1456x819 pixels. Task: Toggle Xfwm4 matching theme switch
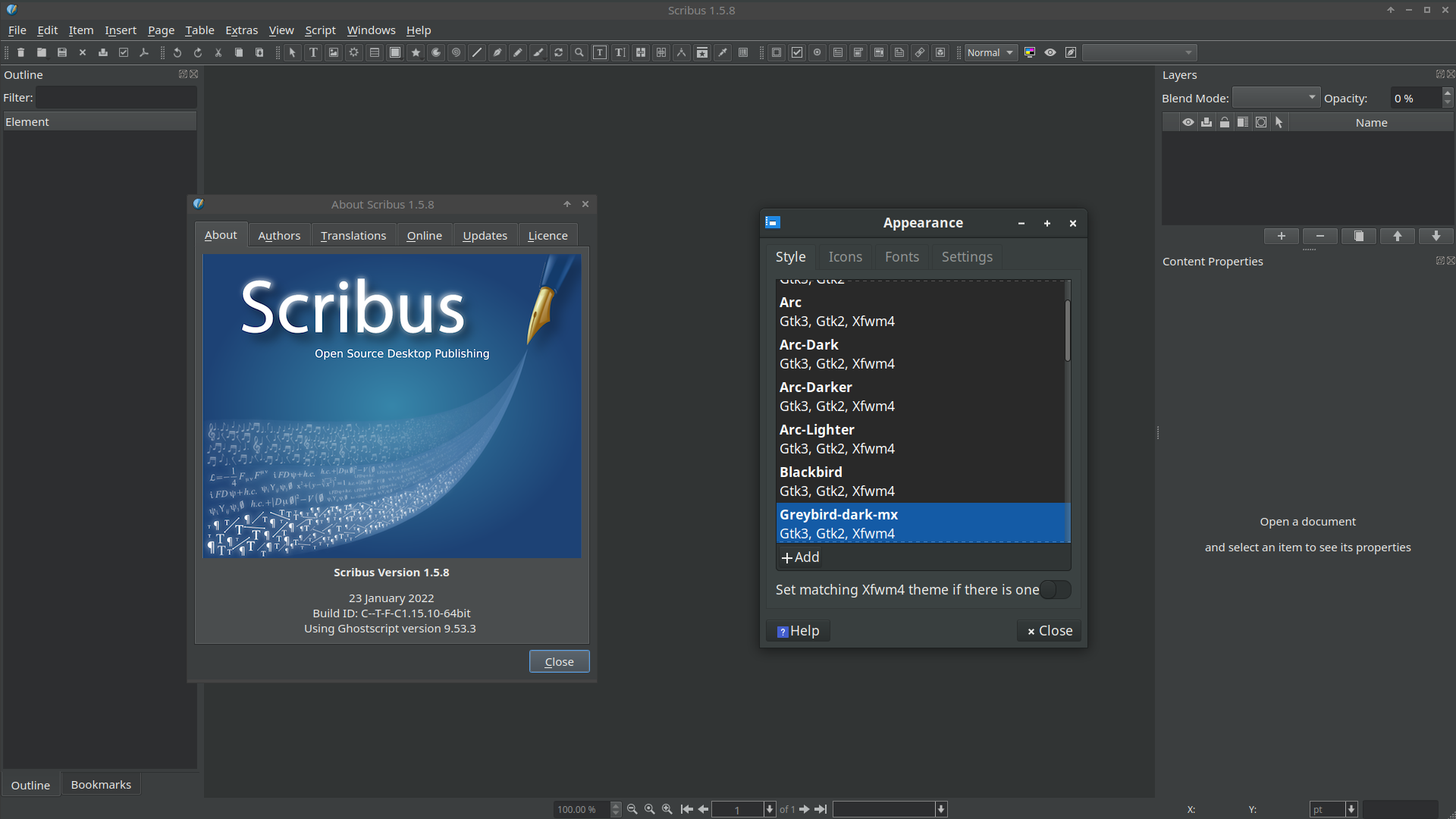1055,590
